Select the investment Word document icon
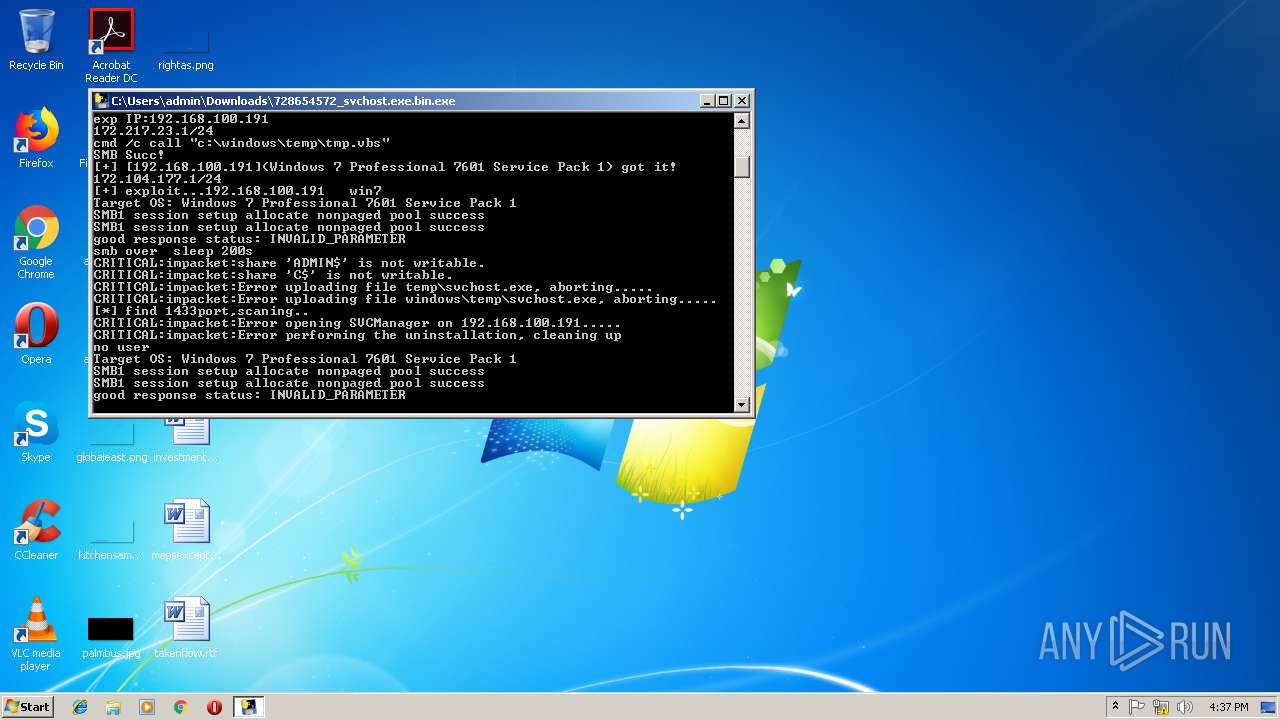Viewport: 1280px width, 720px height. click(x=187, y=440)
